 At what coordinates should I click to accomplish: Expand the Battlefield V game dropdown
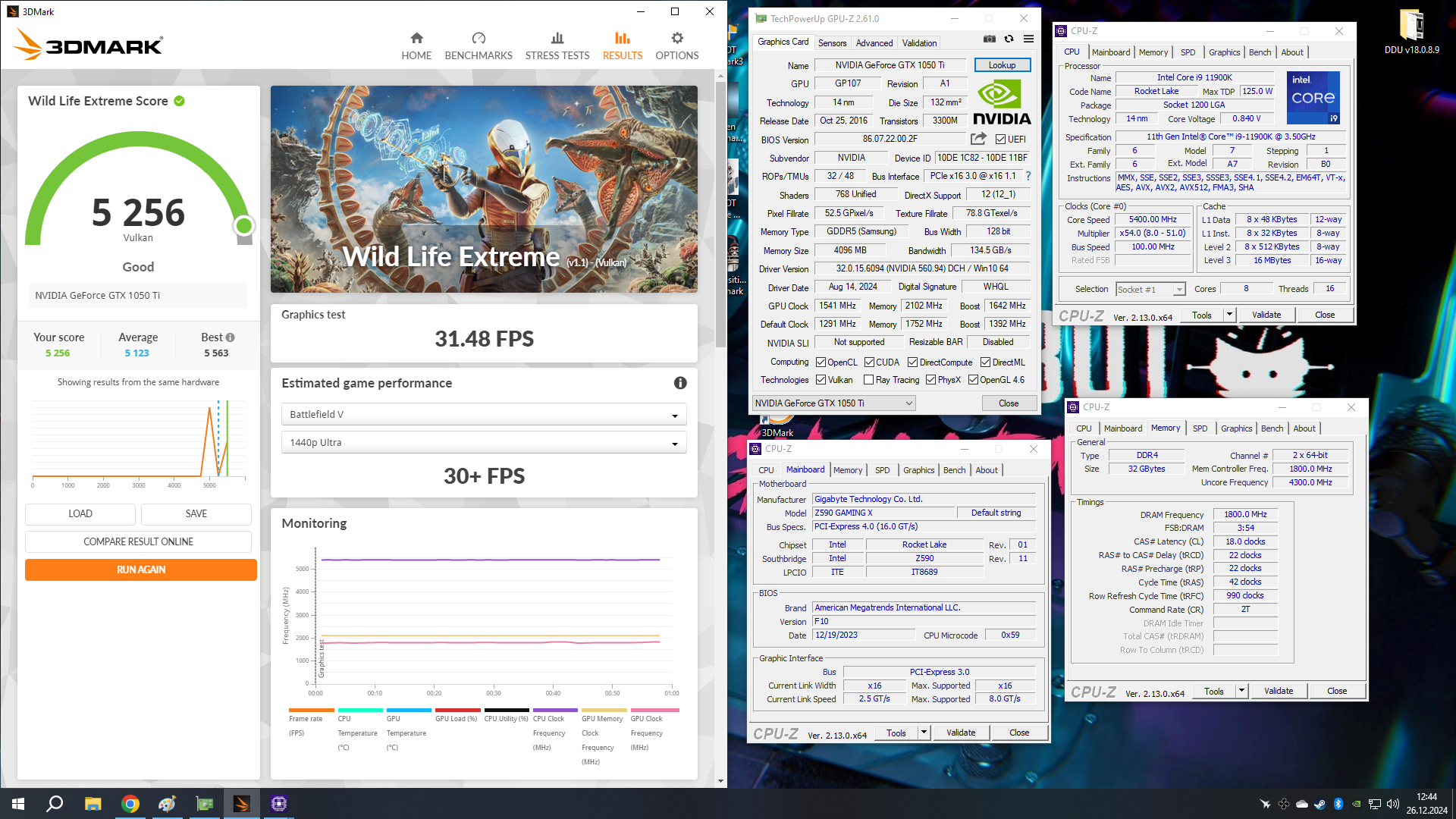click(x=484, y=415)
